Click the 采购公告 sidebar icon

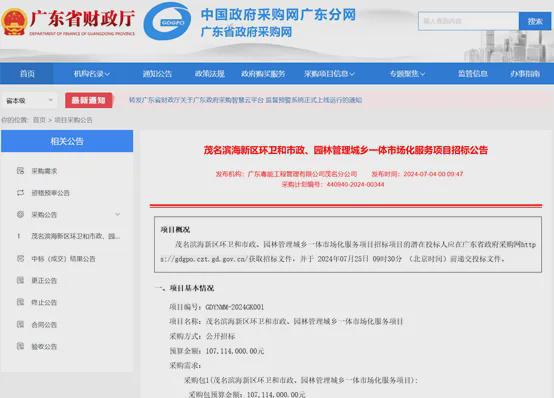[x=20, y=215]
